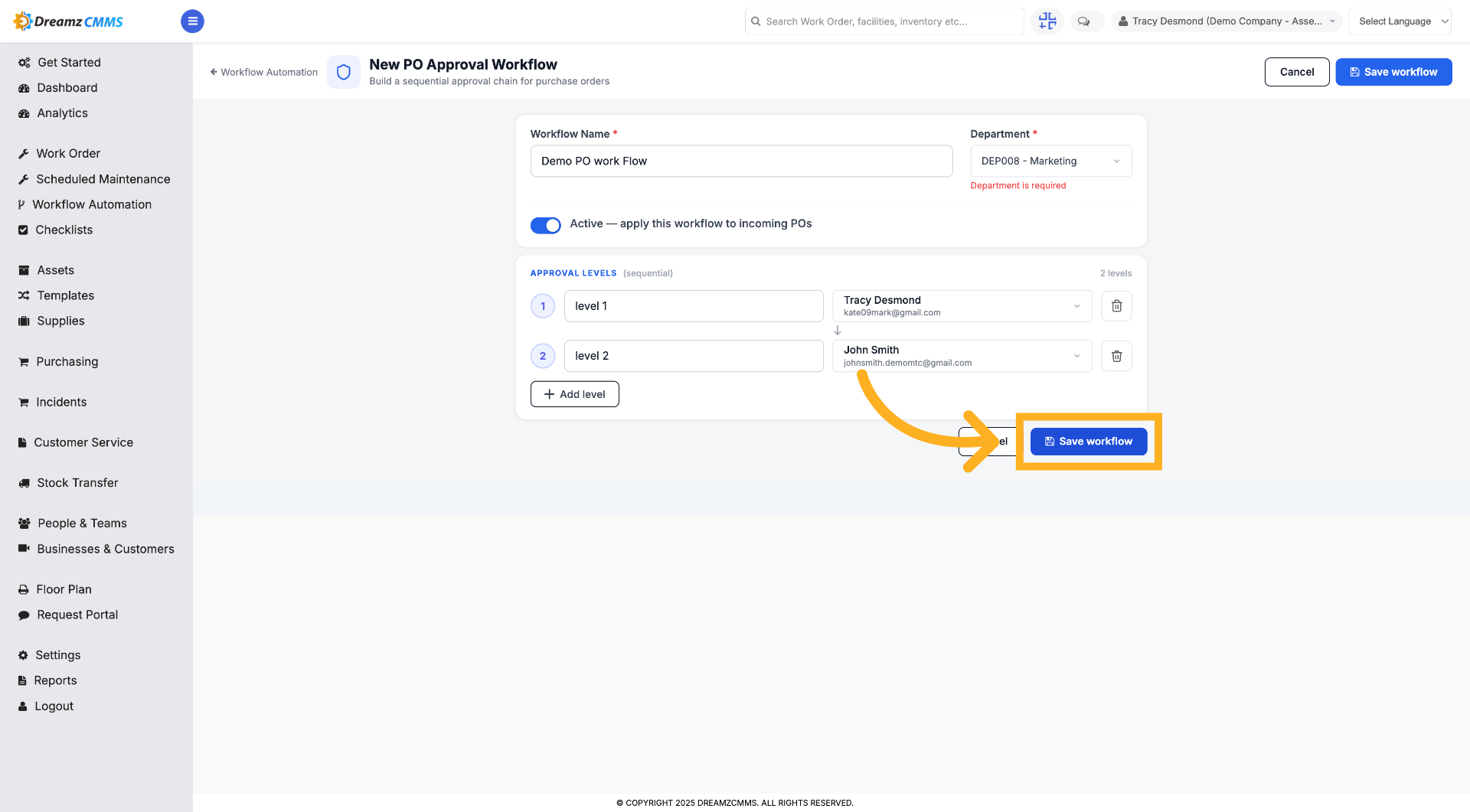
Task: Click the level 1 number badge
Action: click(x=543, y=306)
